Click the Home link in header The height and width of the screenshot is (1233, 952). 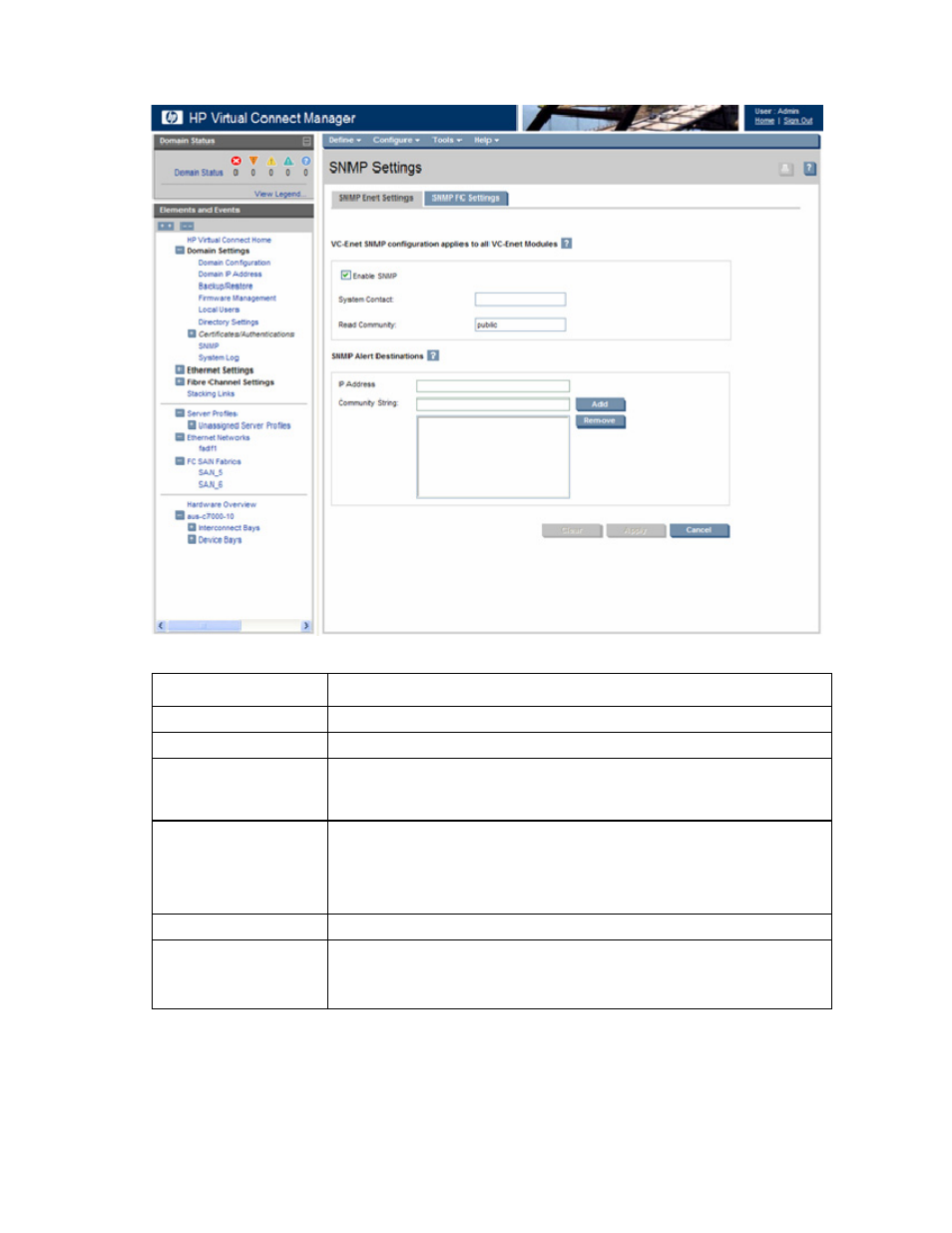pos(764,121)
